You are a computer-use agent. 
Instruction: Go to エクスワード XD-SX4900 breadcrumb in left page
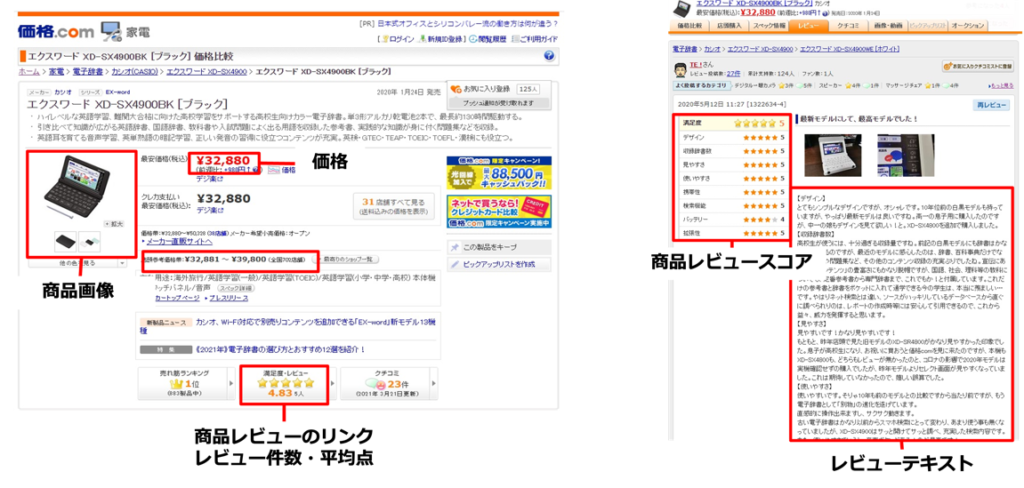206,71
